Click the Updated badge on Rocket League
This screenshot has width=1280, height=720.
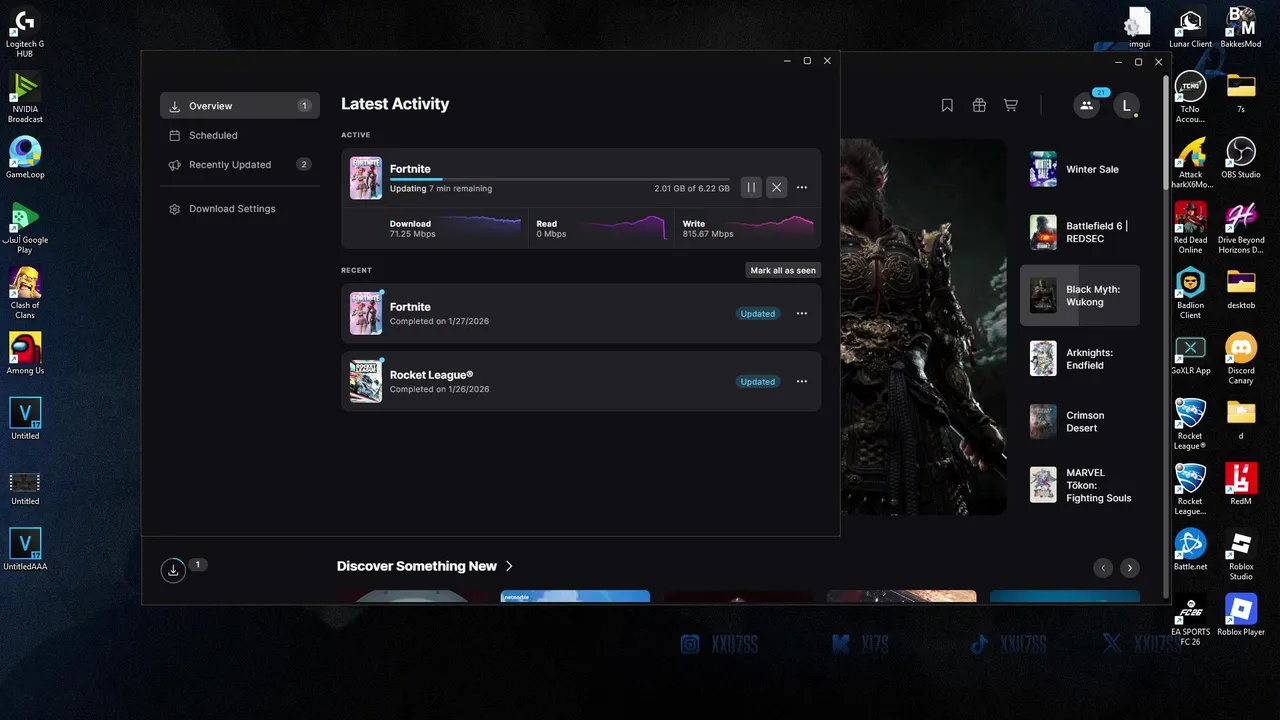pyautogui.click(x=758, y=382)
